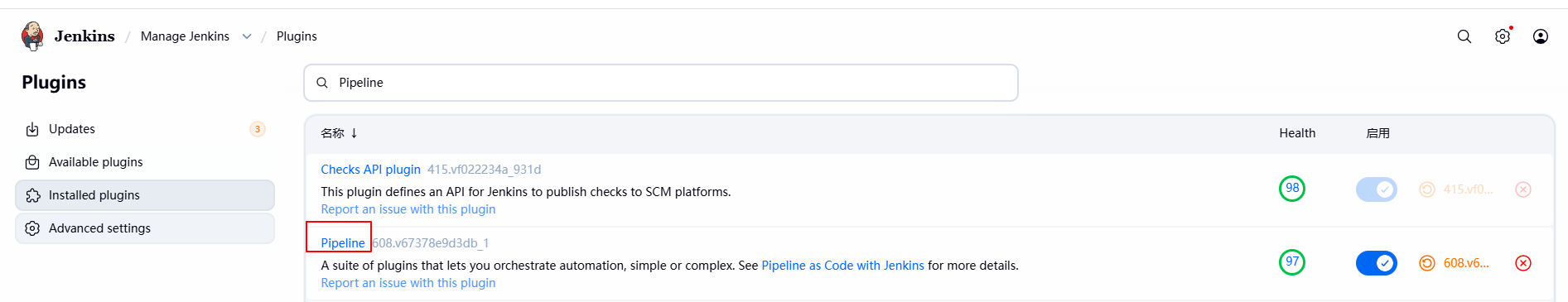Report an issue for Checks API plugin
1568x302 pixels.
pyautogui.click(x=408, y=209)
